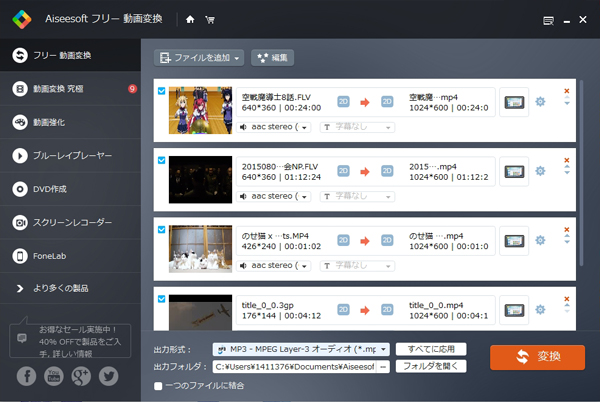Viewport: 600px width, 402px height.
Task: Expand より多くの製品 in sidebar
Action: click(70, 288)
